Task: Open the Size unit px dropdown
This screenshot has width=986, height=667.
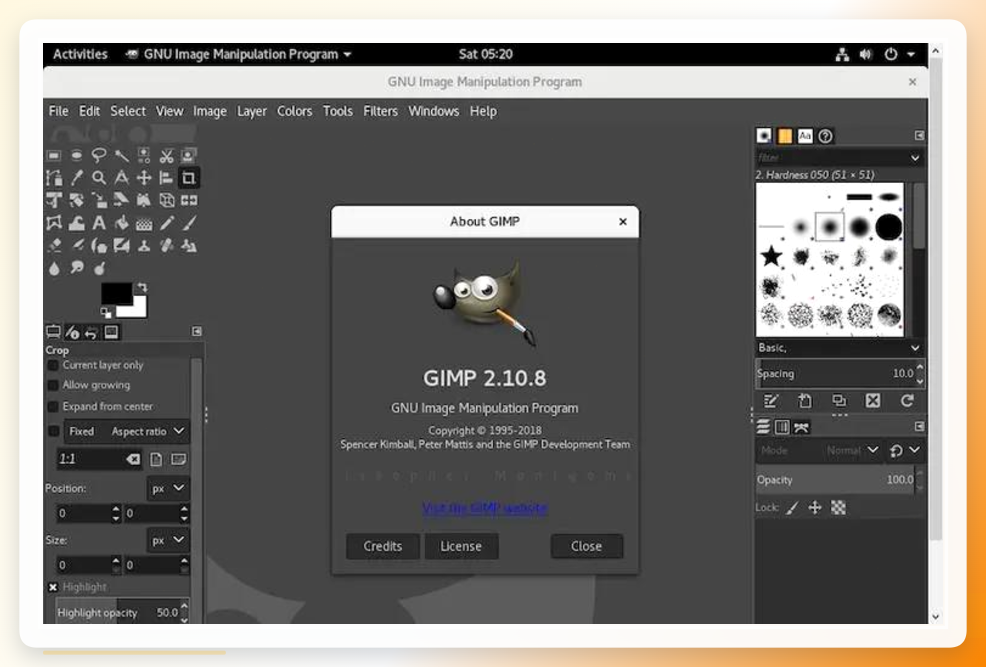Action: [x=168, y=540]
